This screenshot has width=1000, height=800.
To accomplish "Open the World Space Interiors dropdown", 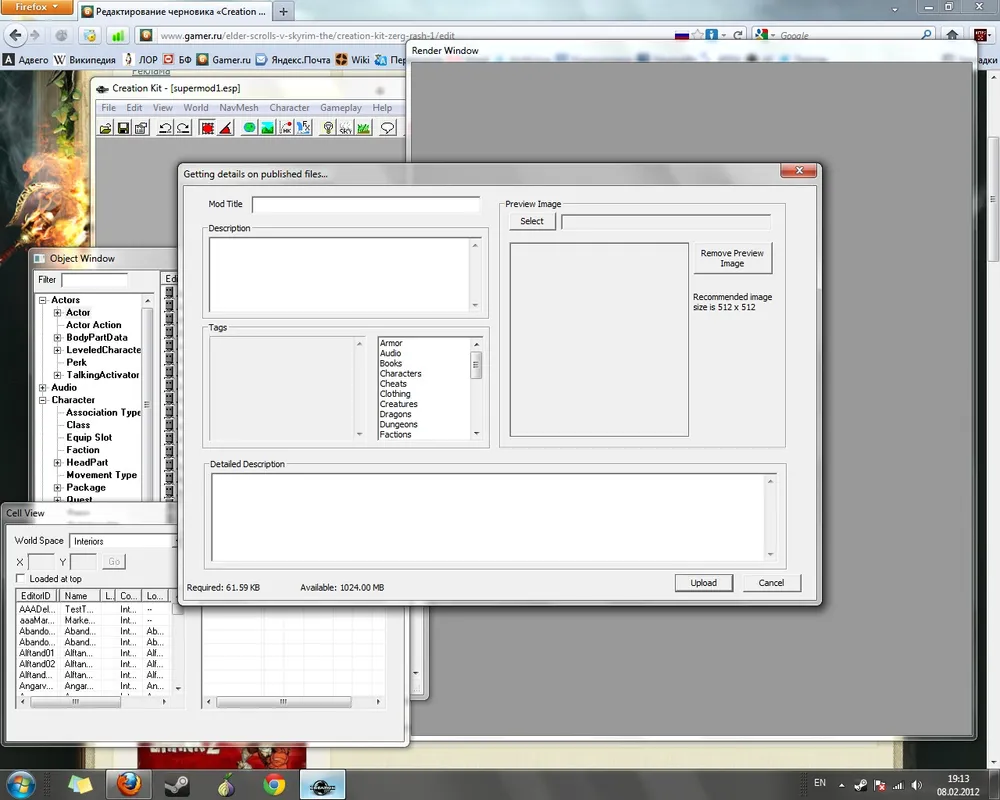I will (x=124, y=541).
